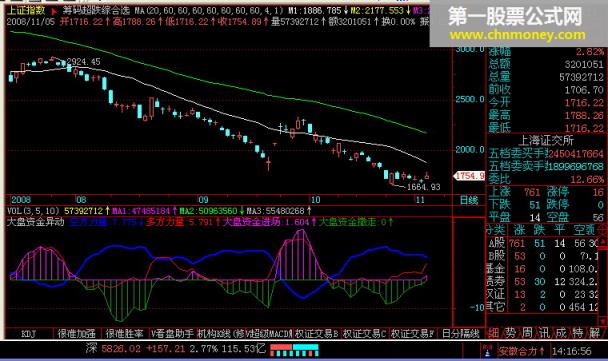608x361 pixels.
Task: Click scroll down arrow in category table
Action: click(603, 321)
